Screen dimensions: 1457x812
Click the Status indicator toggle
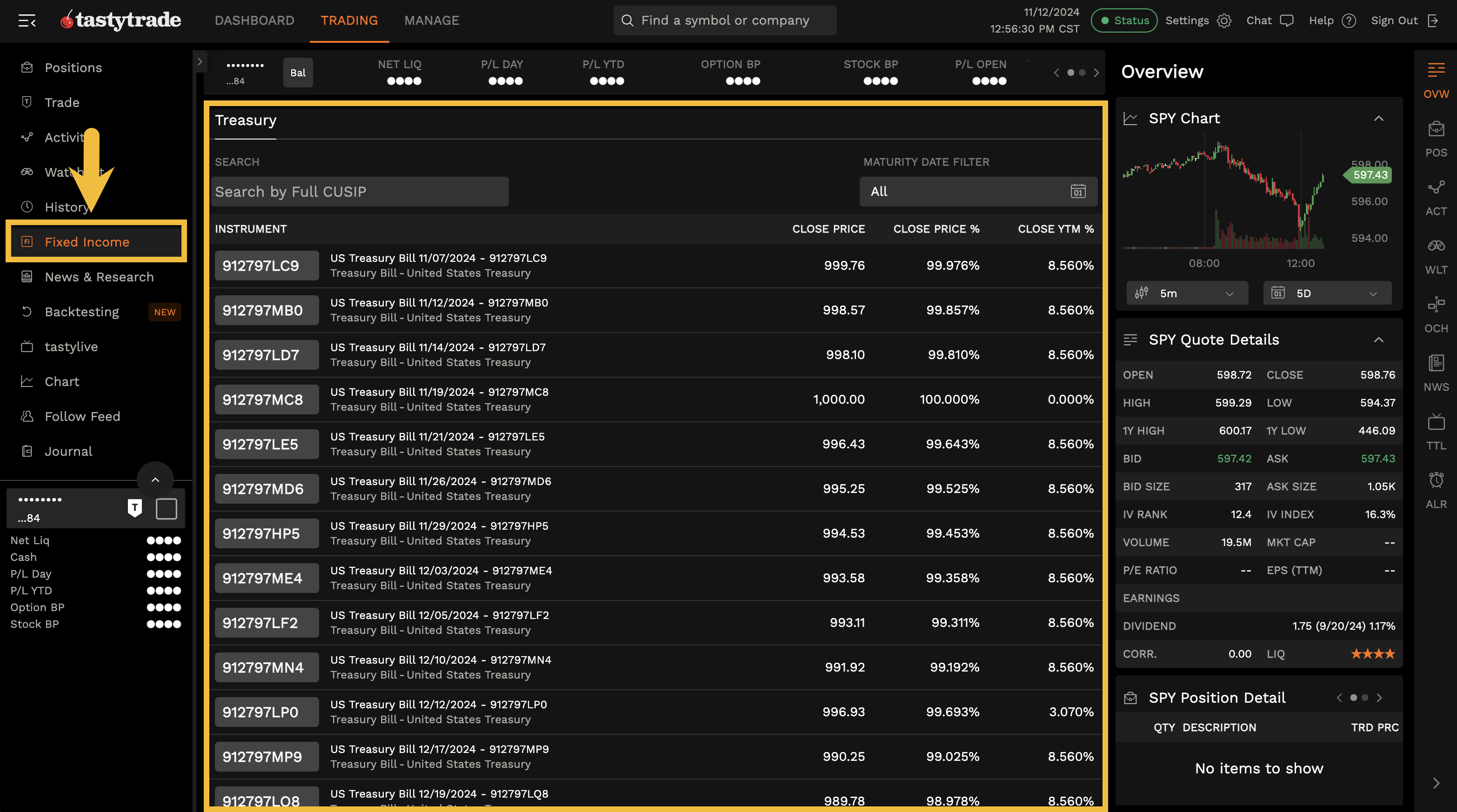tap(1123, 20)
